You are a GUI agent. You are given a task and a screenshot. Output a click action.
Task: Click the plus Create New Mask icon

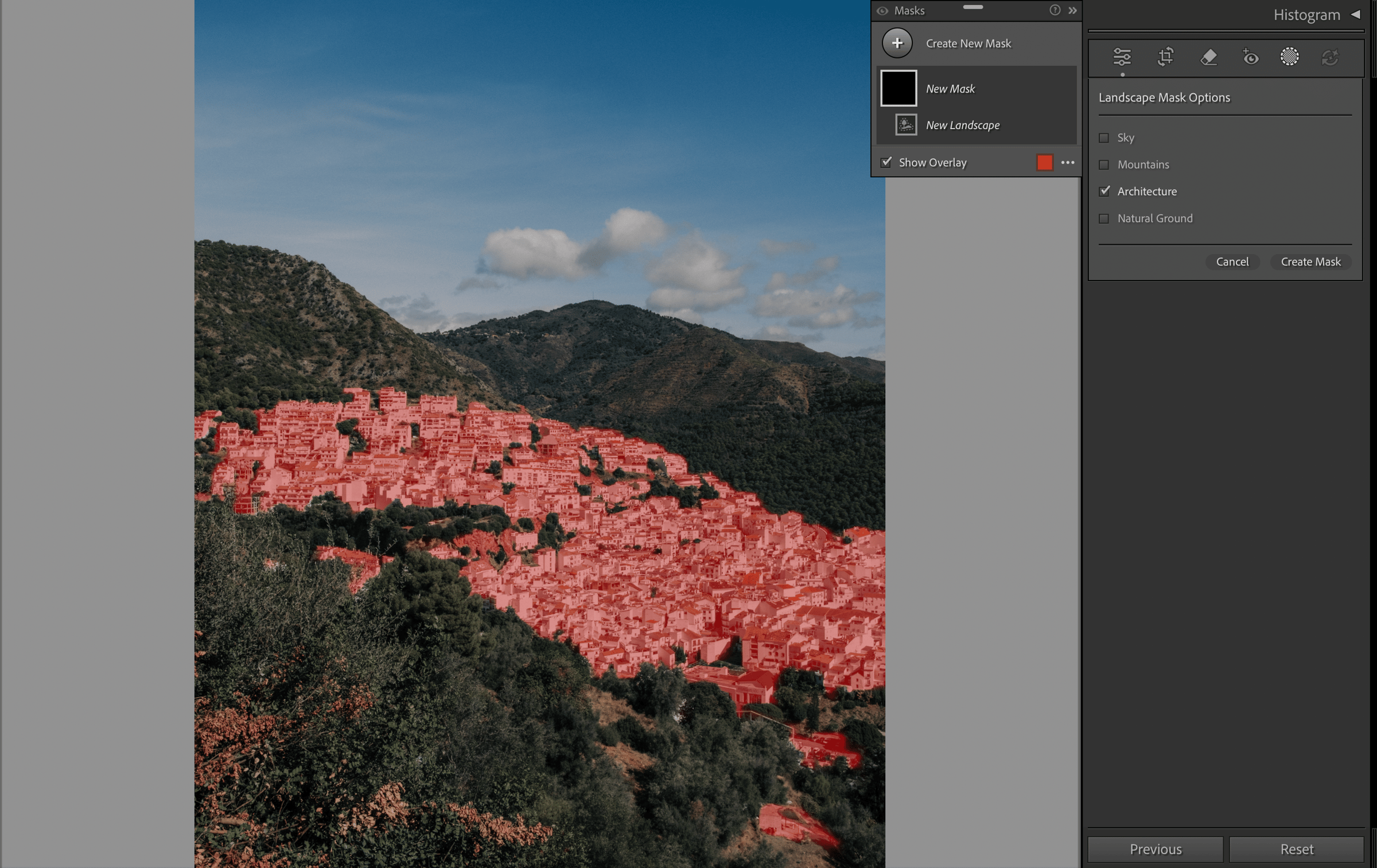(897, 43)
